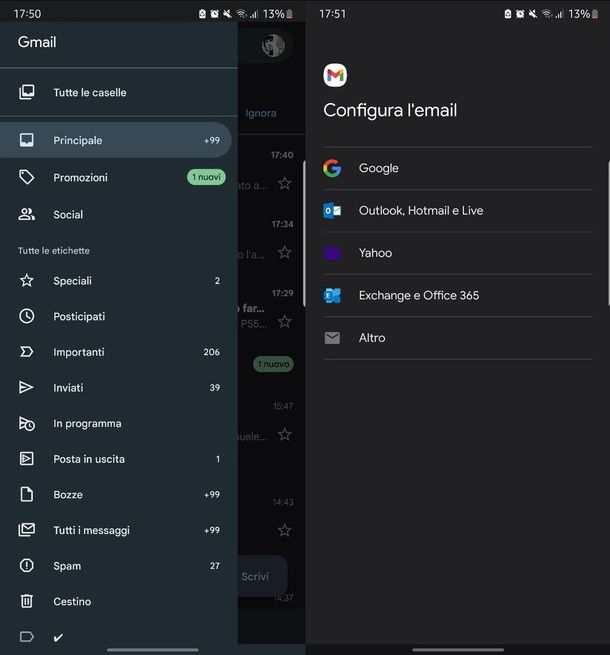This screenshot has width=610, height=655.
Task: Choose the Exchange logo icon
Action: pos(332,295)
